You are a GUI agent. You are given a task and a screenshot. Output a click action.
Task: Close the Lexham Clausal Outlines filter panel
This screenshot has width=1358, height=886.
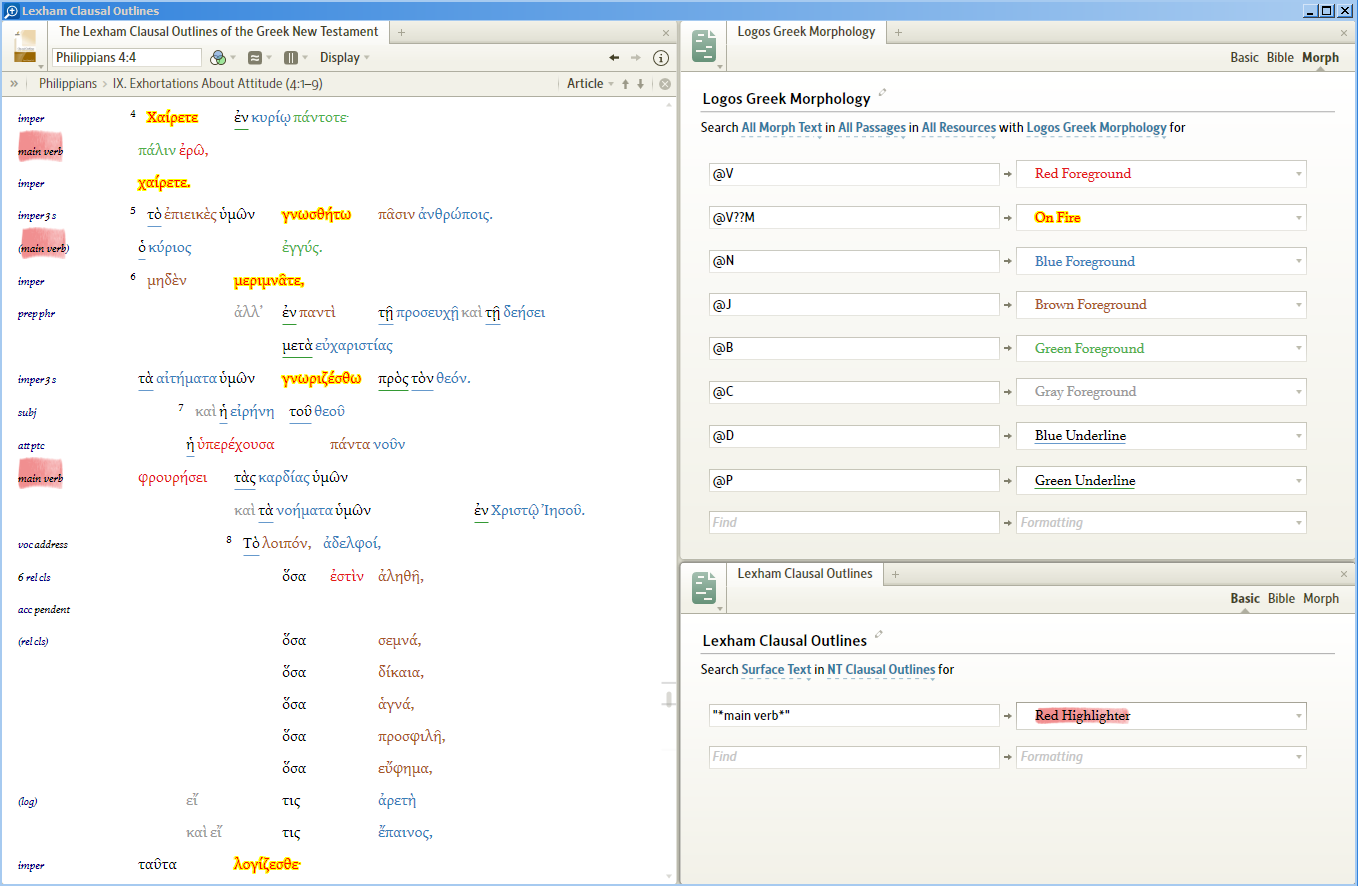point(1344,574)
